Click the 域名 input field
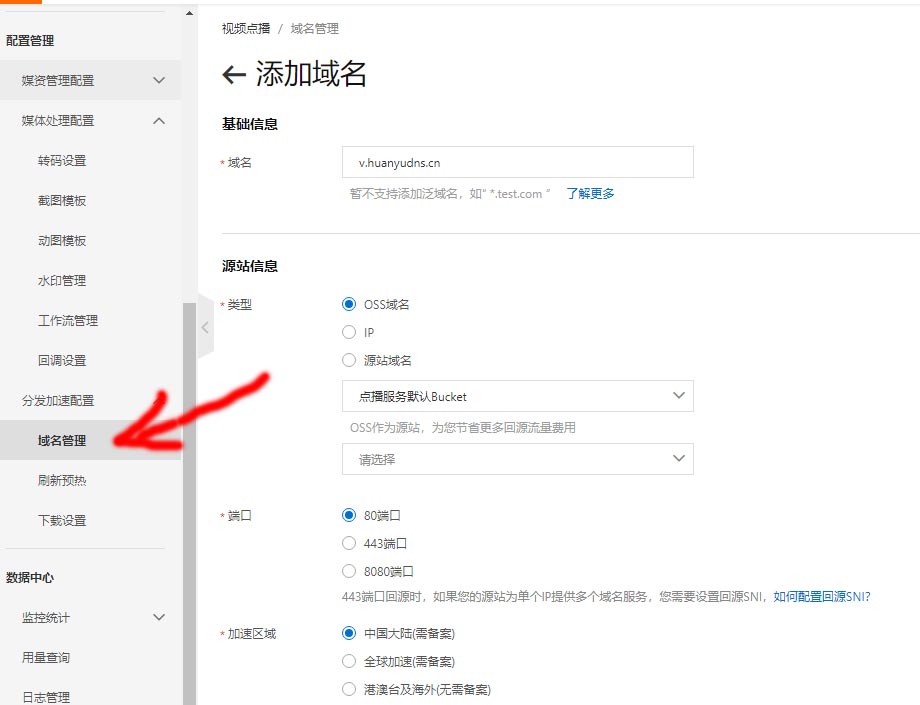The height and width of the screenshot is (705, 920). [517, 162]
